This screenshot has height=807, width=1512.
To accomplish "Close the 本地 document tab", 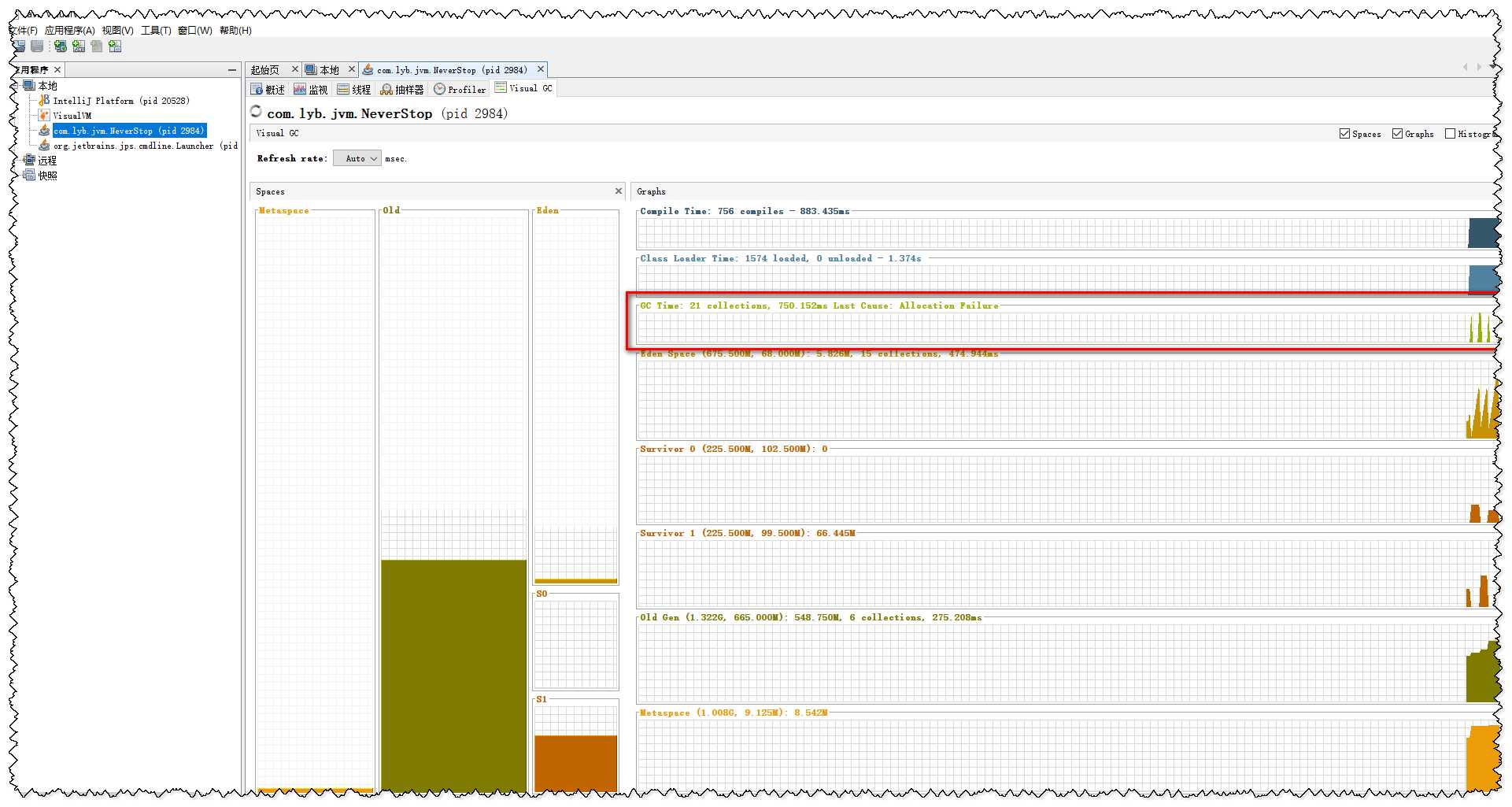I will (x=352, y=69).
